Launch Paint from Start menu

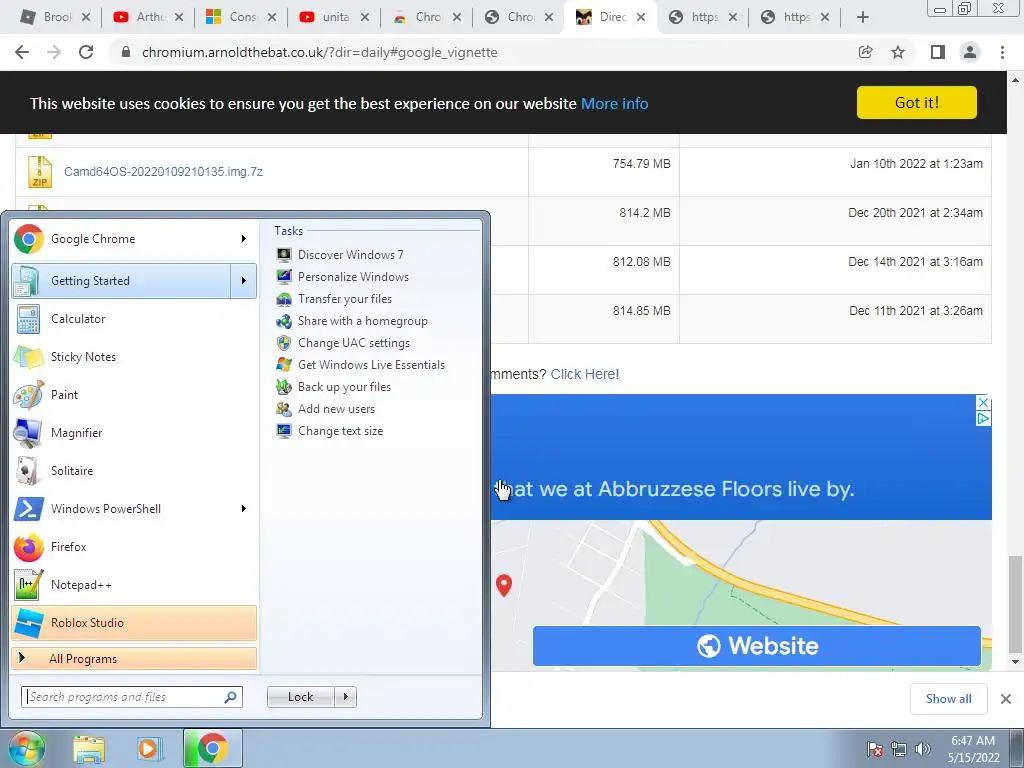(x=133, y=394)
